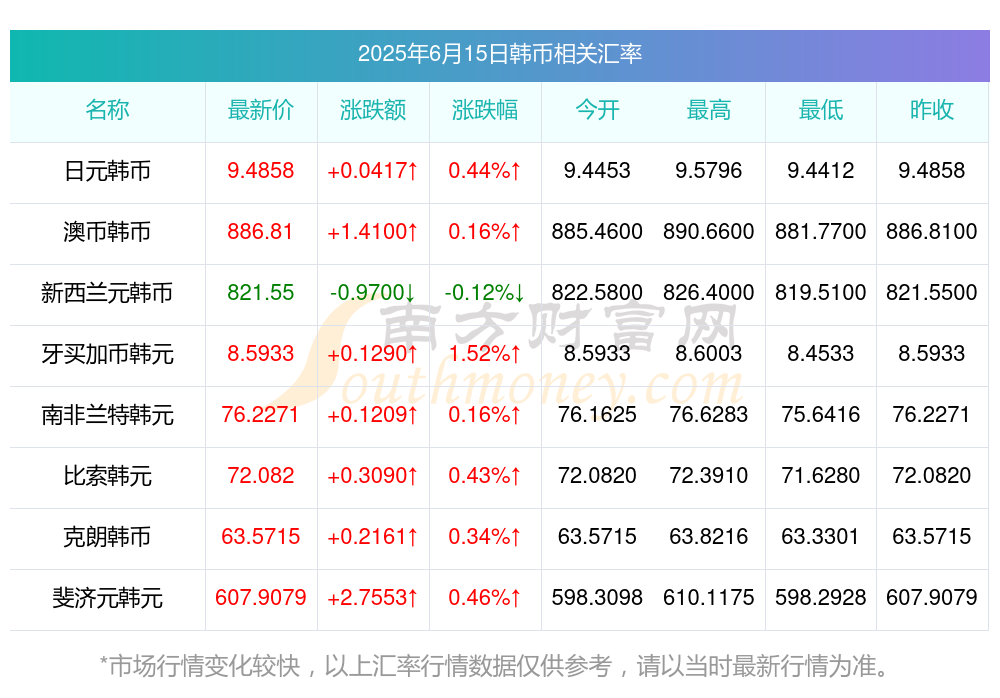Select the percentage 1.52%↑

click(x=485, y=353)
